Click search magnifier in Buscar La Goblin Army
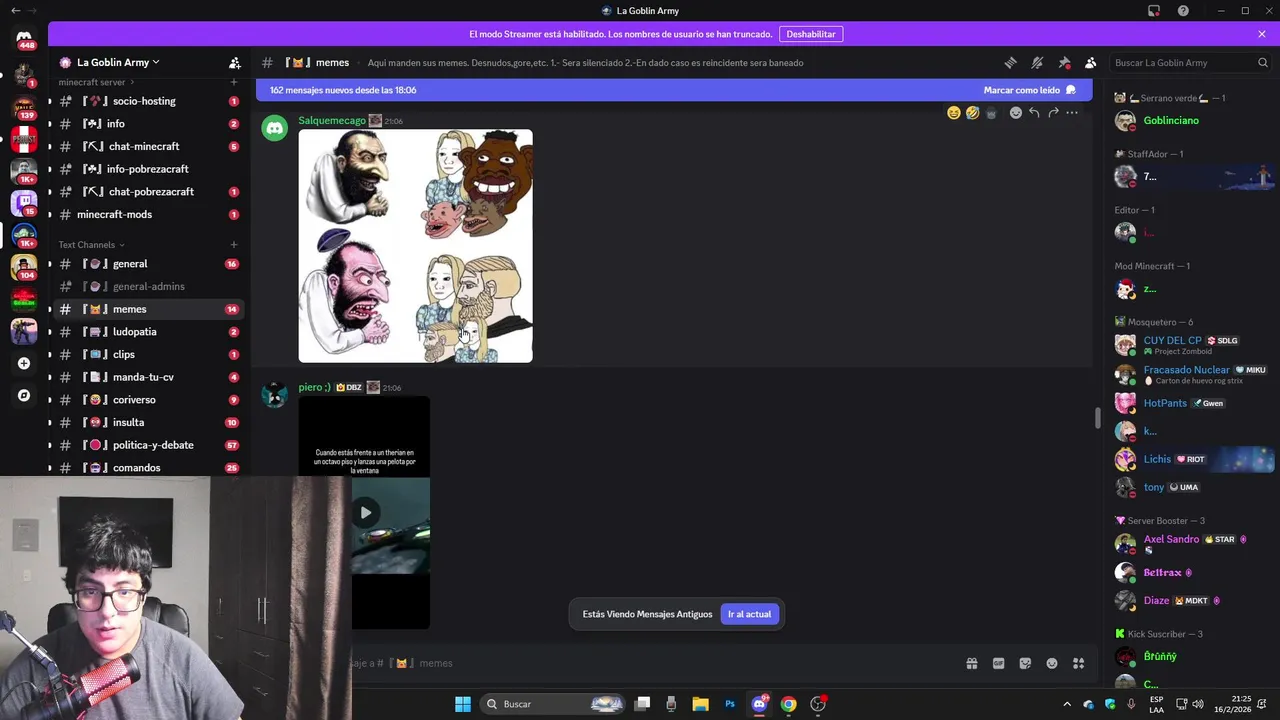The width and height of the screenshot is (1280, 720). click(1262, 62)
